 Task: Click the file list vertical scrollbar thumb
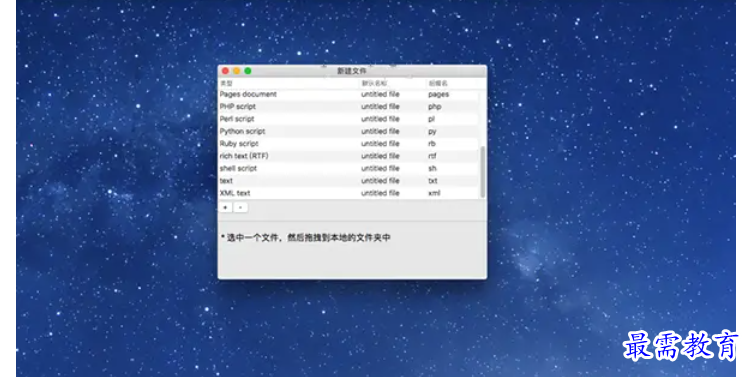pos(483,172)
